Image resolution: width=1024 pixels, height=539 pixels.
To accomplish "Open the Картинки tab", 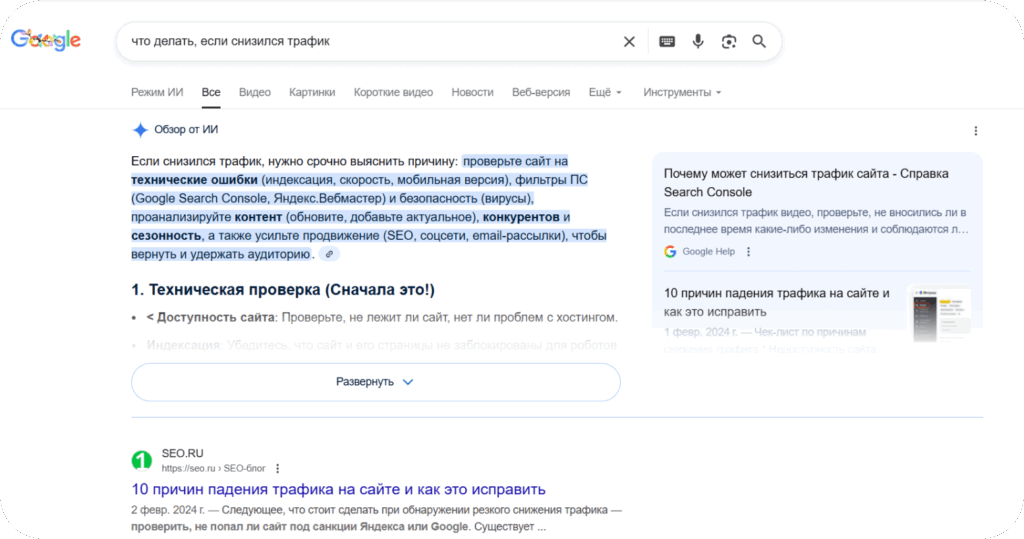I will tap(312, 92).
